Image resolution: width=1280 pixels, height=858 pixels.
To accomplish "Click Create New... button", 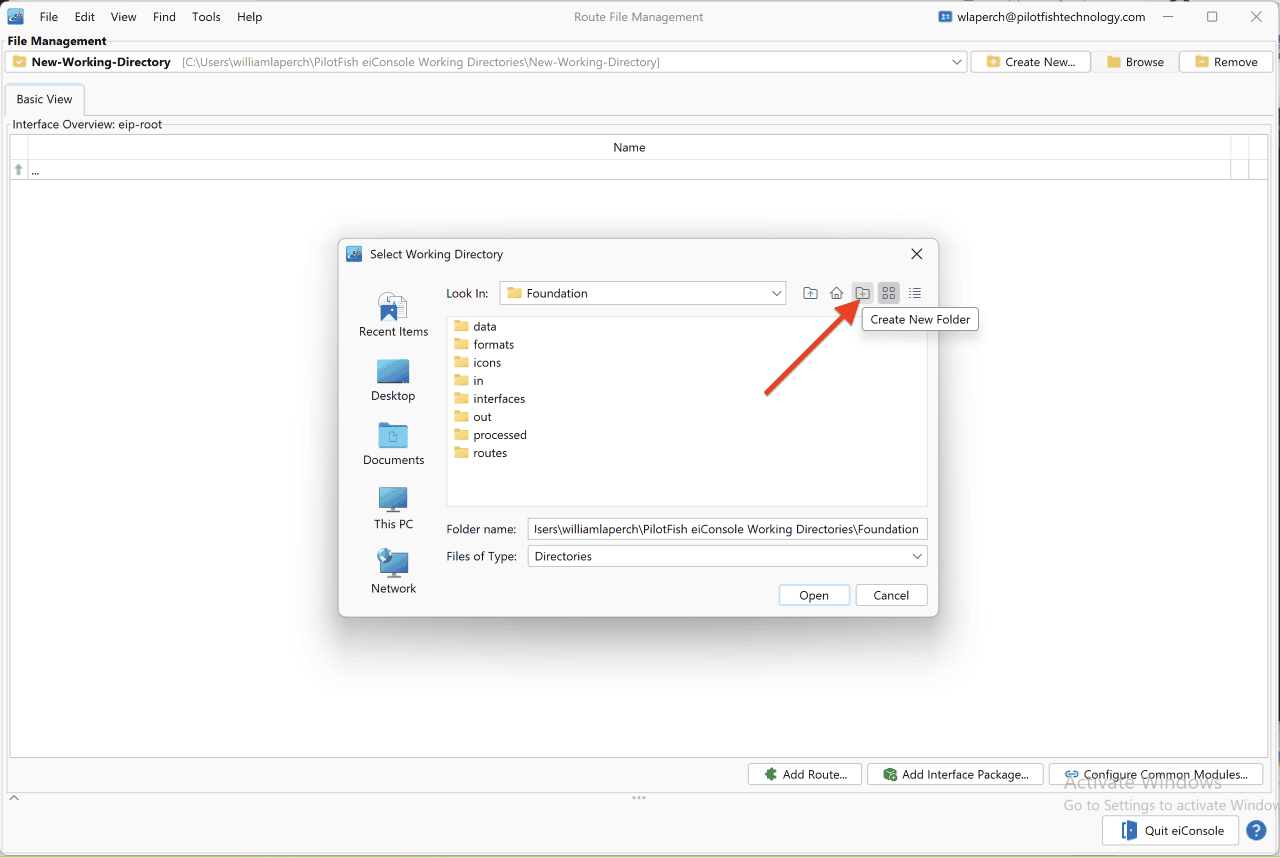I will [x=1031, y=62].
